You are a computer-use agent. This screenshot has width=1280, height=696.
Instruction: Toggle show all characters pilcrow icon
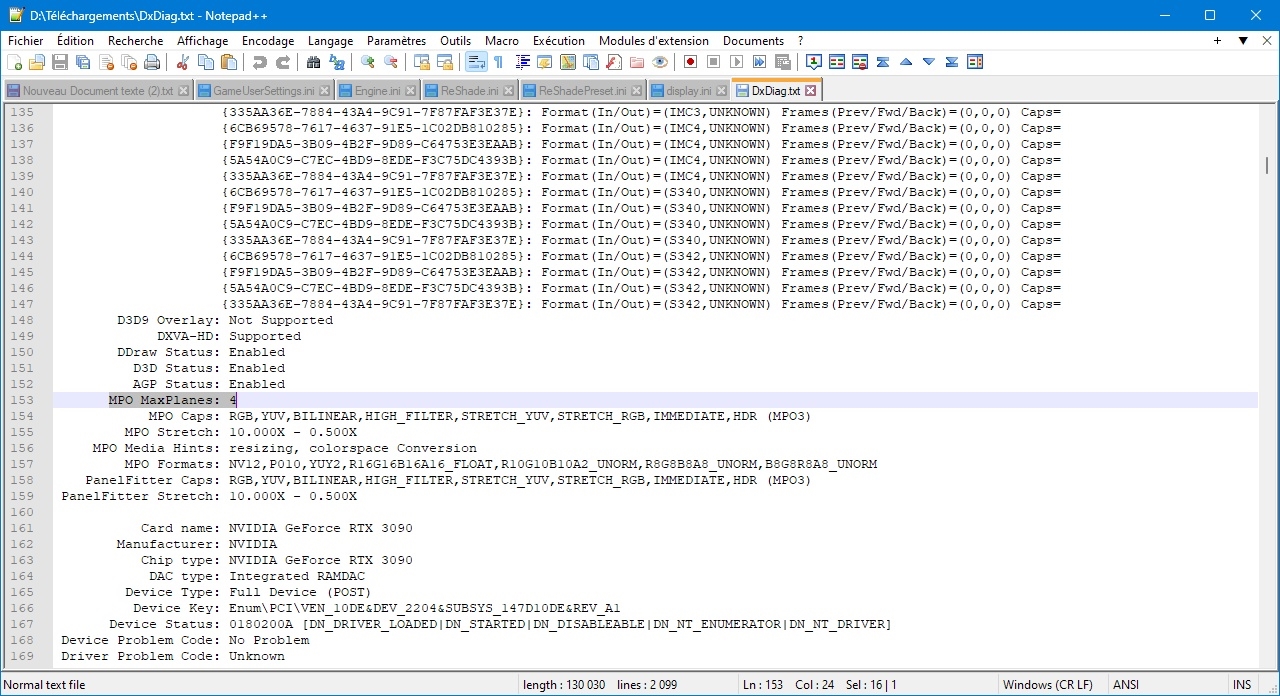click(x=498, y=62)
